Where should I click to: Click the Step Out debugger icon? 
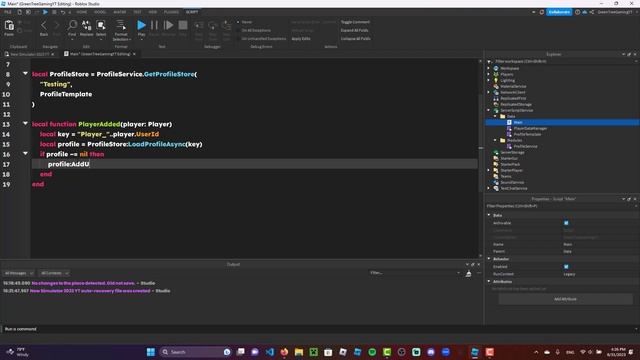click(227, 26)
